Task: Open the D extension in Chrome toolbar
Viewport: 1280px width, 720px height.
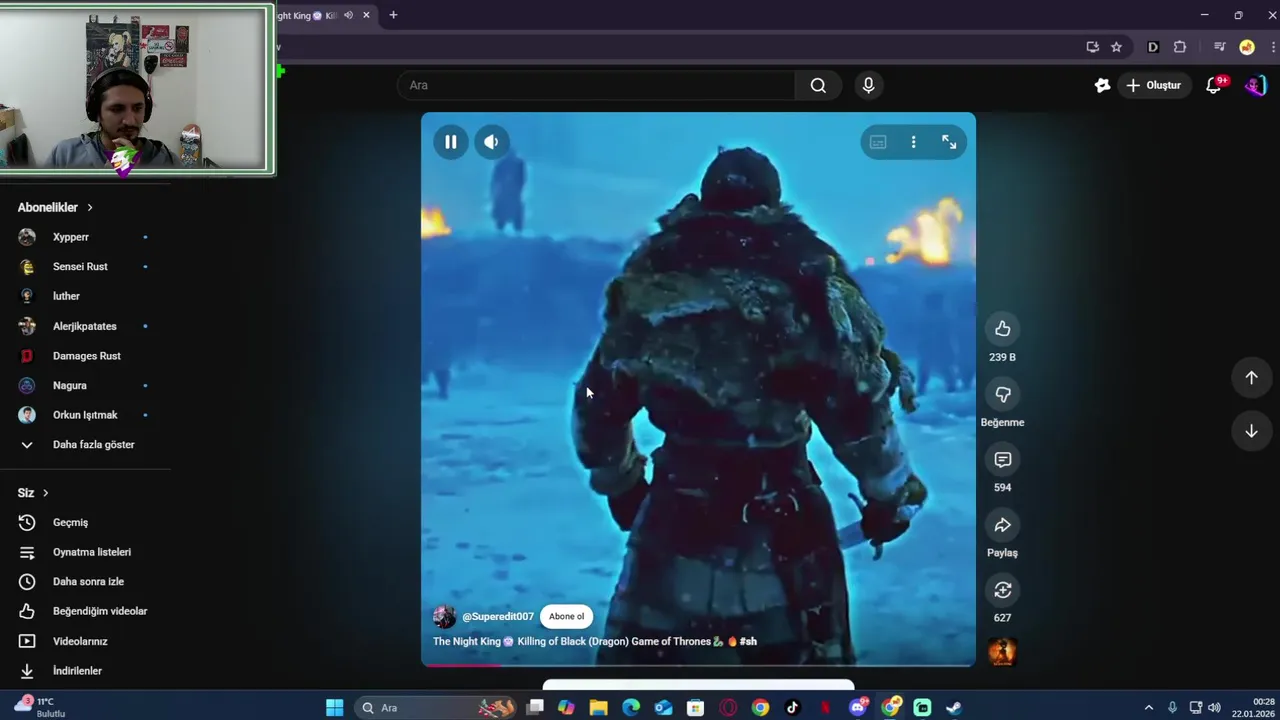Action: (x=1153, y=47)
